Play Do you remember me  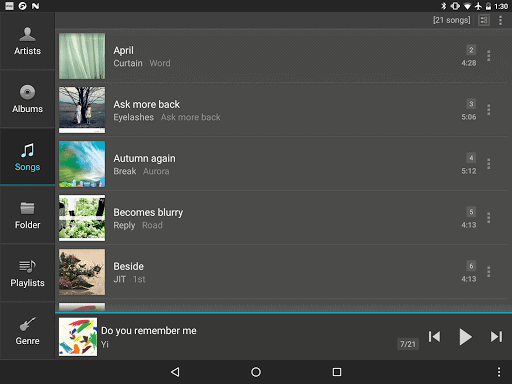tap(465, 337)
